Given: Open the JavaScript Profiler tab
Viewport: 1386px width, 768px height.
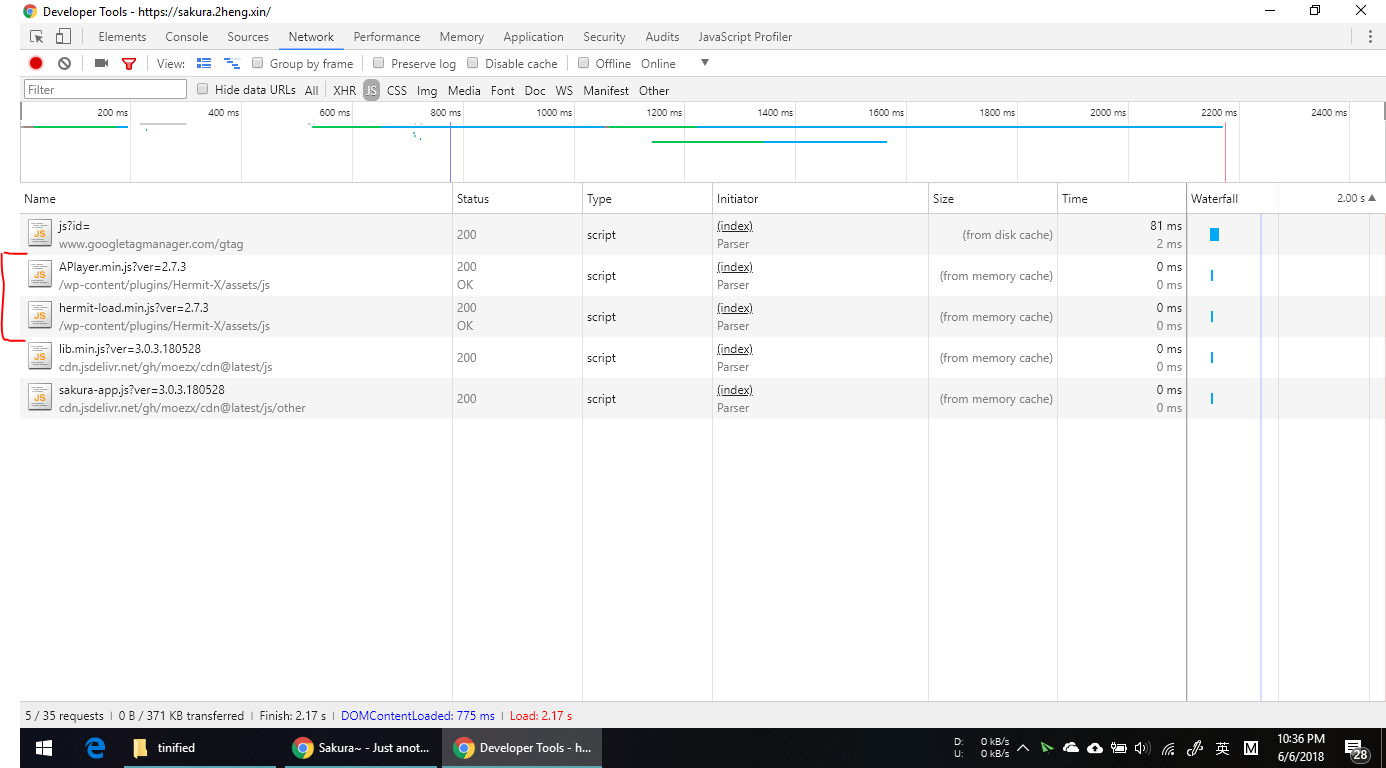Looking at the screenshot, I should tap(745, 37).
